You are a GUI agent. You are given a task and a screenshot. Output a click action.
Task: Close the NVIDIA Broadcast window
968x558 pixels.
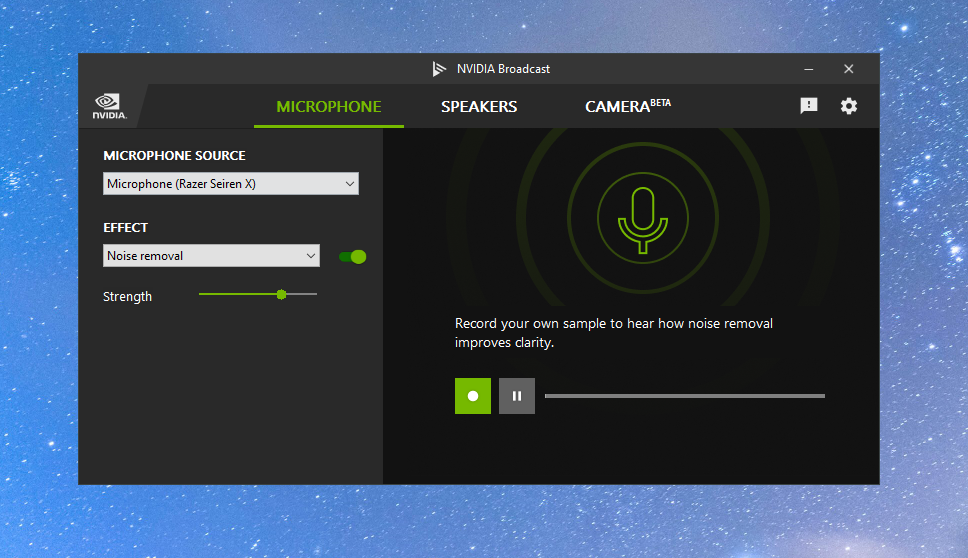coord(849,69)
